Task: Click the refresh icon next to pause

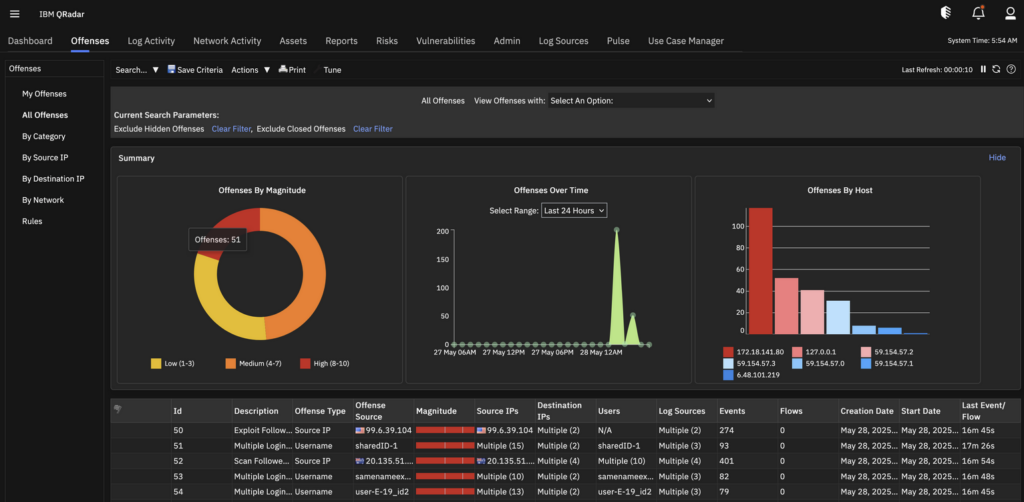Action: [996, 69]
